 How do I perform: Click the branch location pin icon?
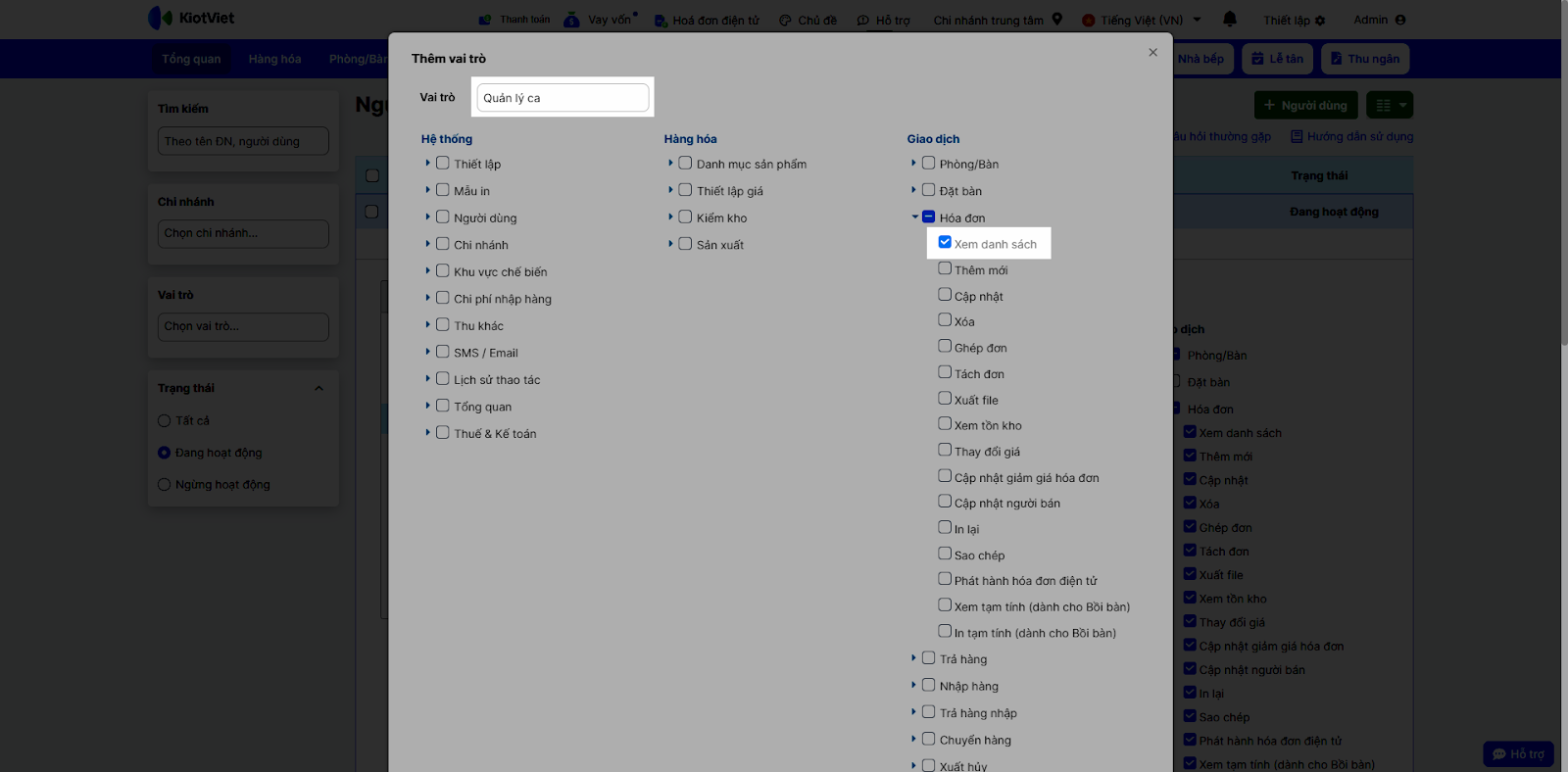pyautogui.click(x=1057, y=19)
